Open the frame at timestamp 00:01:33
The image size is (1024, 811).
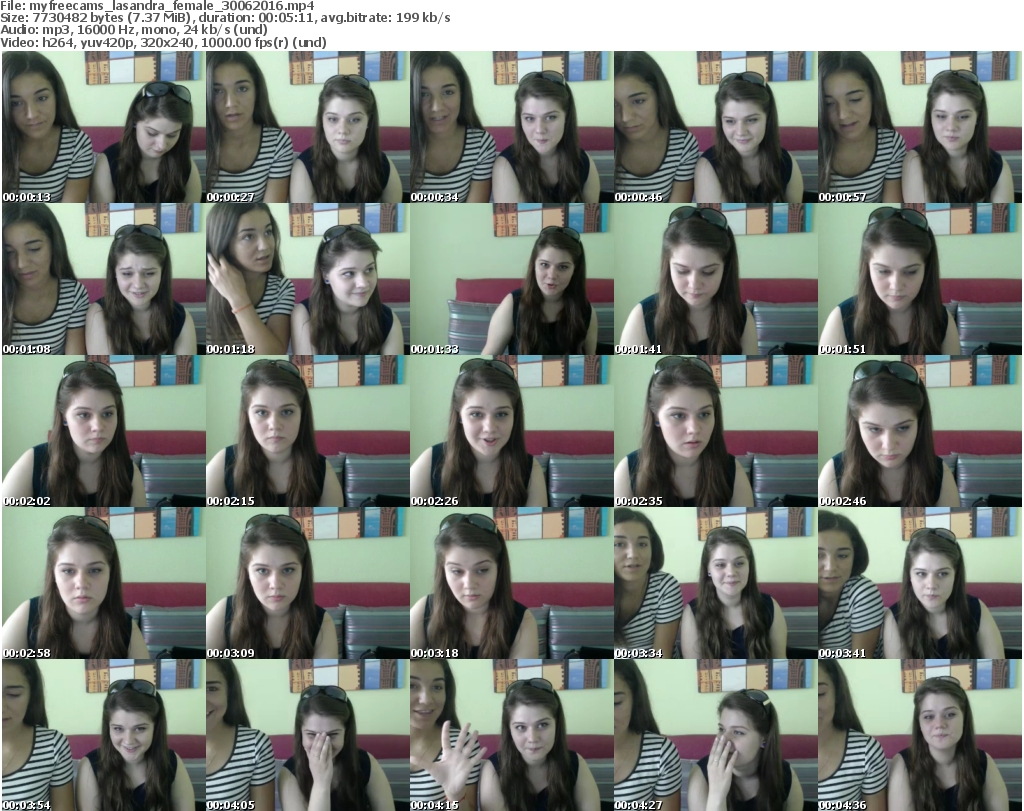pos(511,279)
